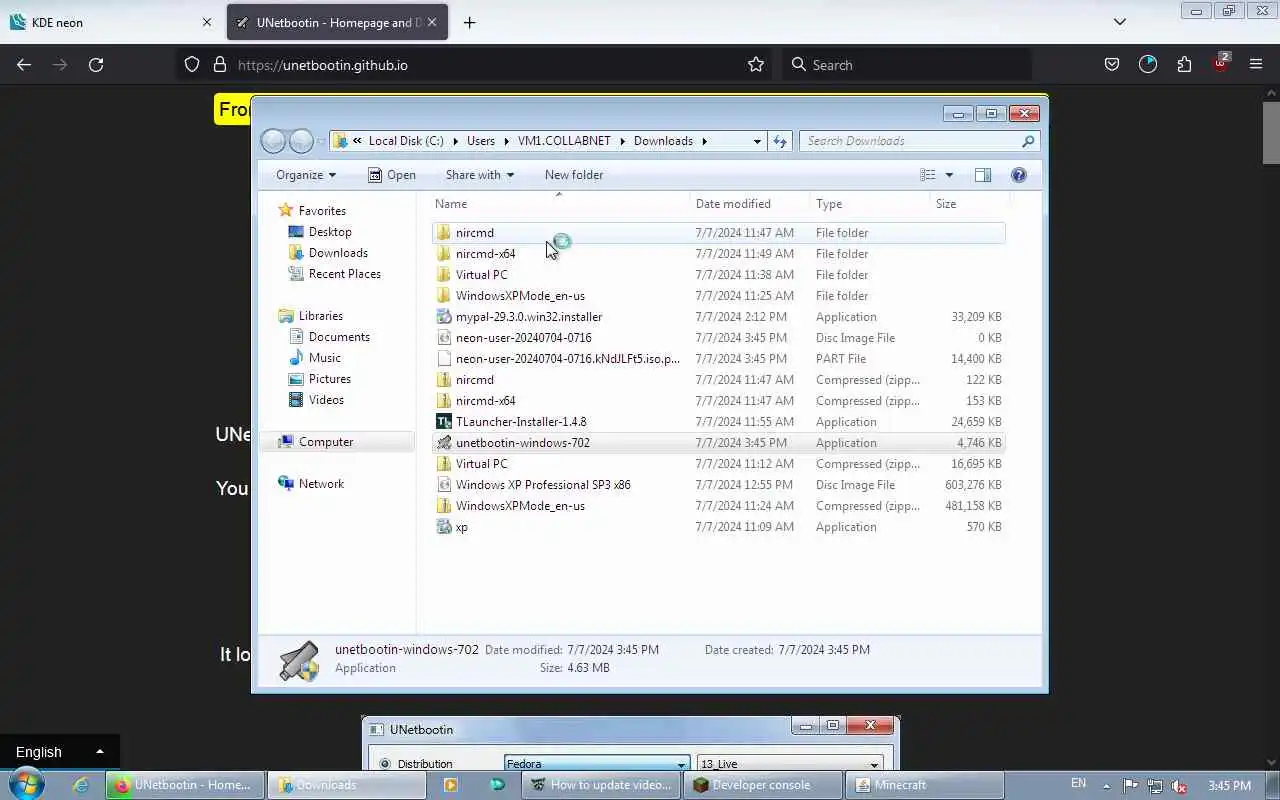The image size is (1280, 800).
Task: Select the 481,158 KB WindowsXPMode_en-us zip
Action: click(x=718, y=506)
